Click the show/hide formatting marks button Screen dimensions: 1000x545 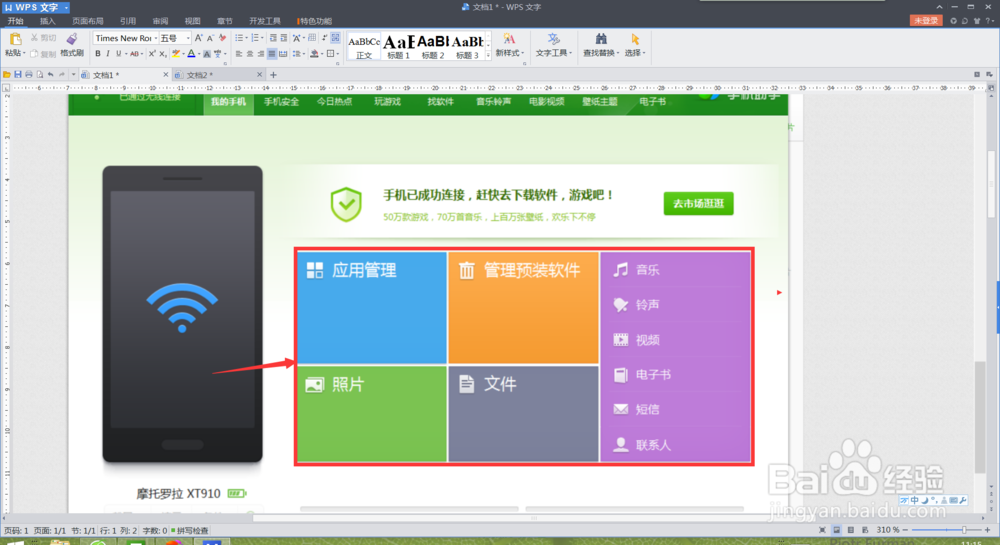(325, 38)
